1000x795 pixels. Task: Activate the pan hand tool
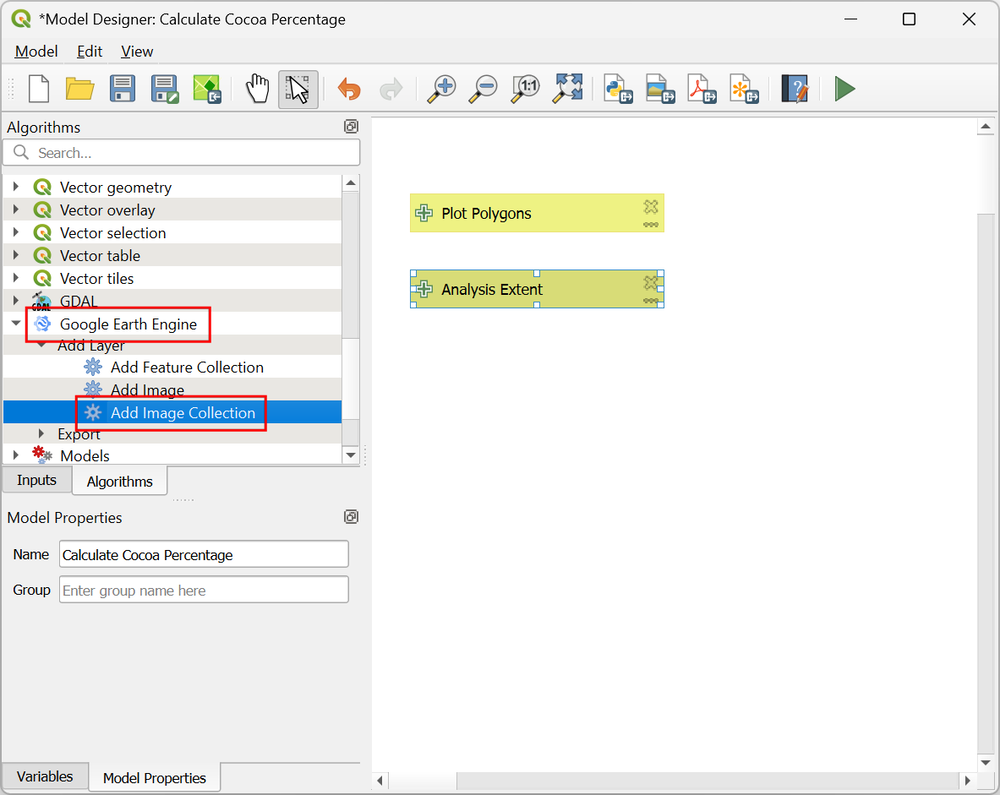[x=258, y=89]
